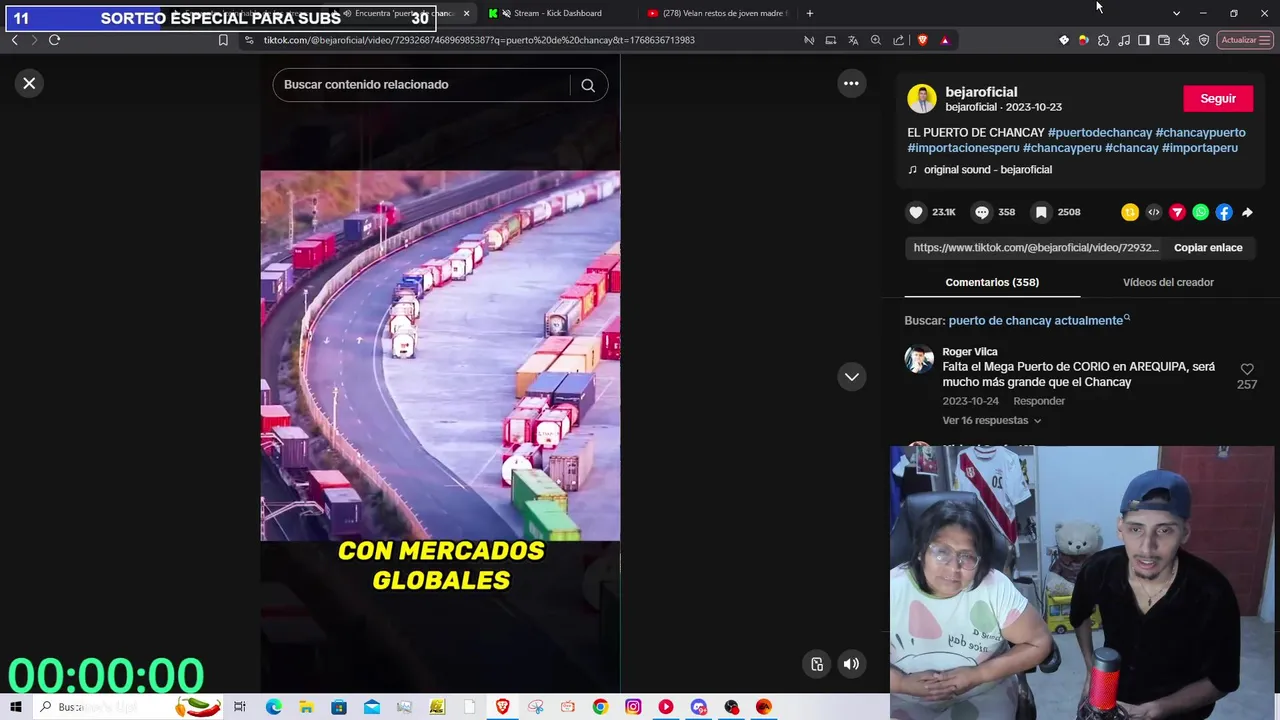Open tab search dropdown chevron

(1176, 13)
